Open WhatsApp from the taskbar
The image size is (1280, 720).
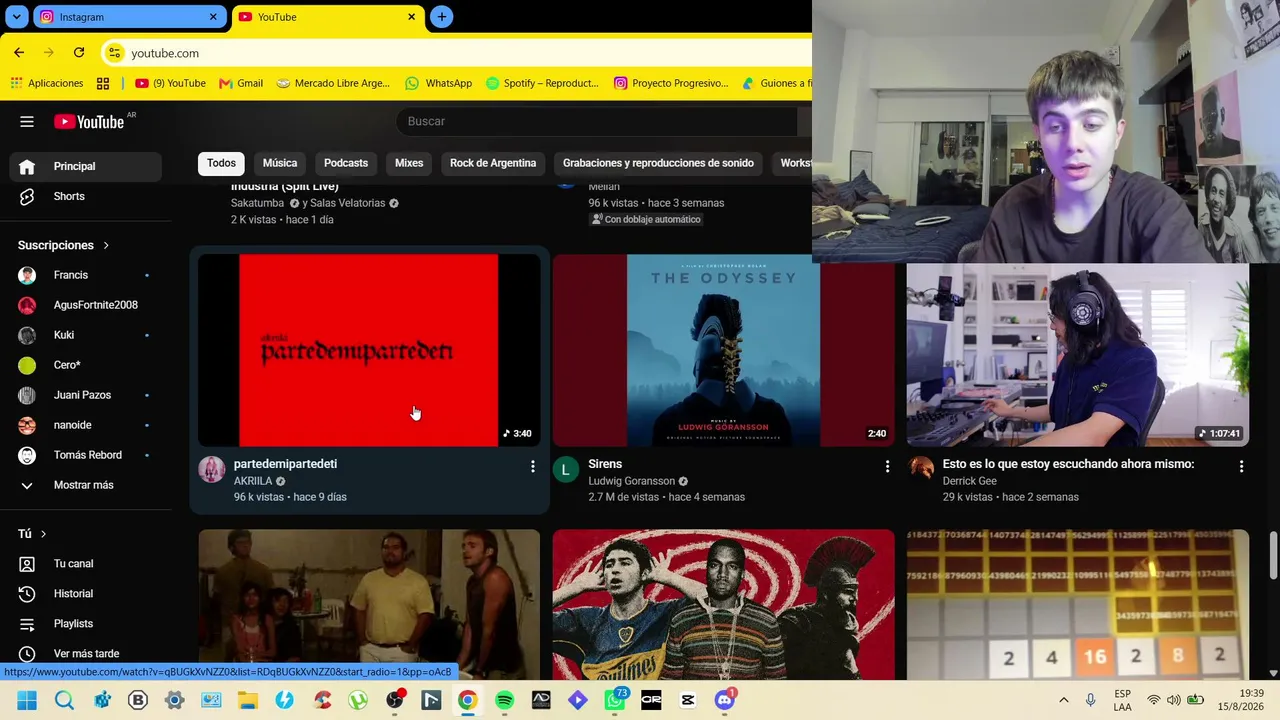pos(614,700)
